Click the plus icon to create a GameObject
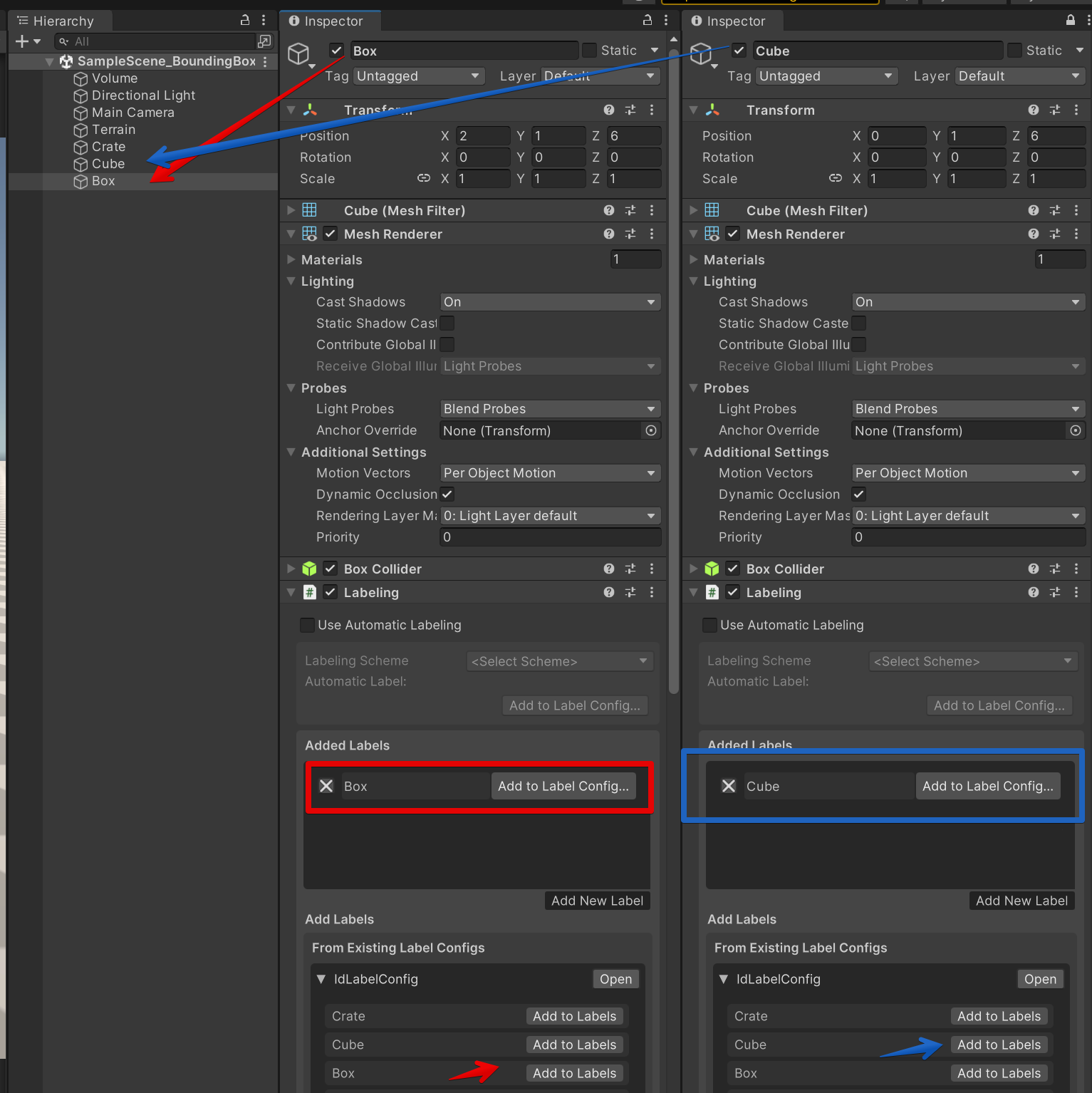This screenshot has width=1092, height=1093. pos(22,41)
